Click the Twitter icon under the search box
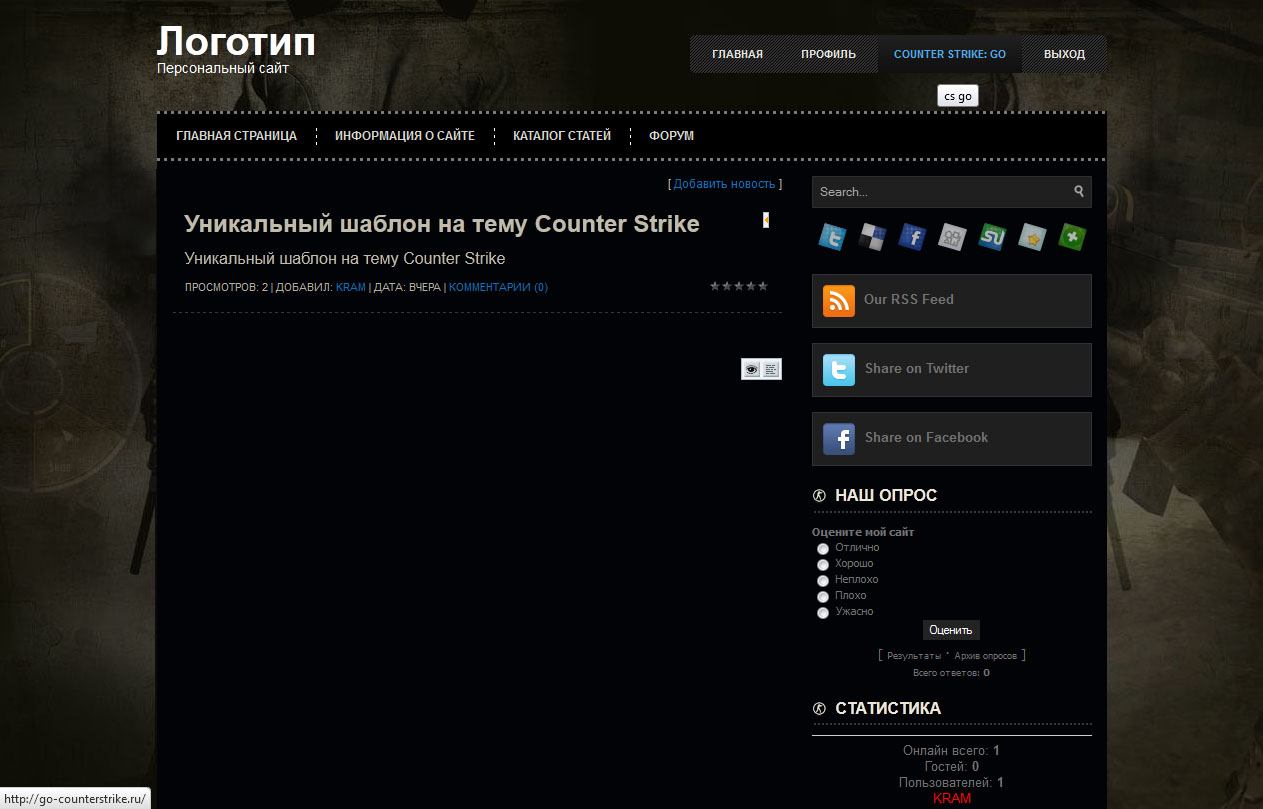Screen dimensions: 1263x809 pyautogui.click(x=833, y=237)
